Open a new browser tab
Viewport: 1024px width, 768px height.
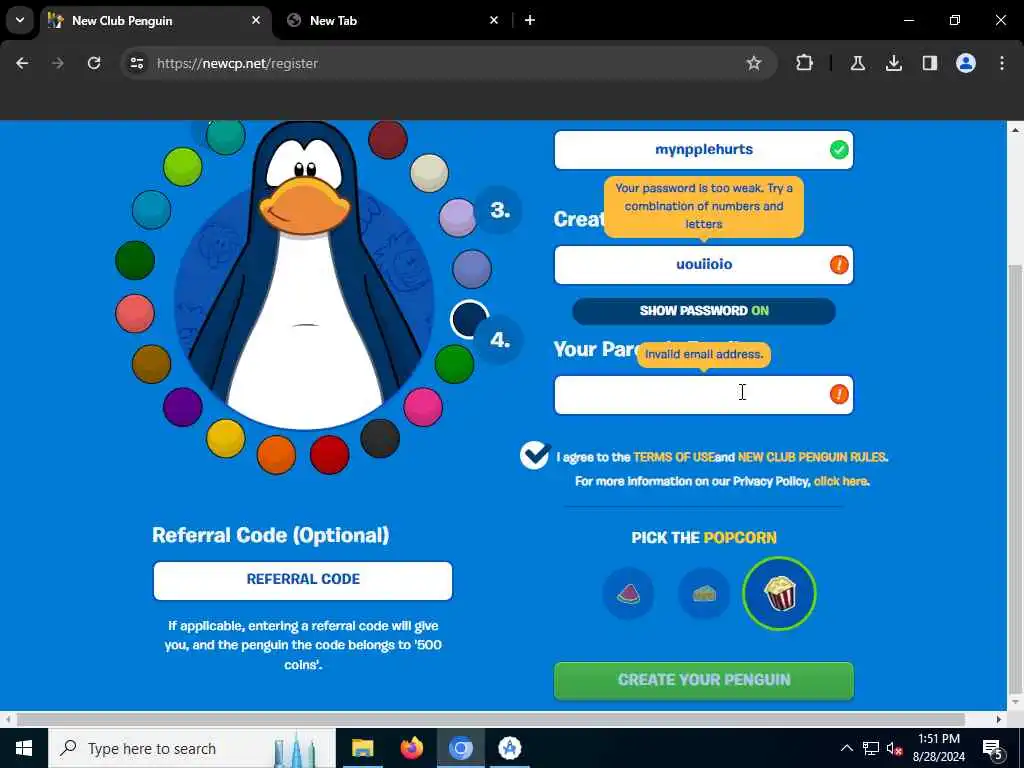click(530, 20)
